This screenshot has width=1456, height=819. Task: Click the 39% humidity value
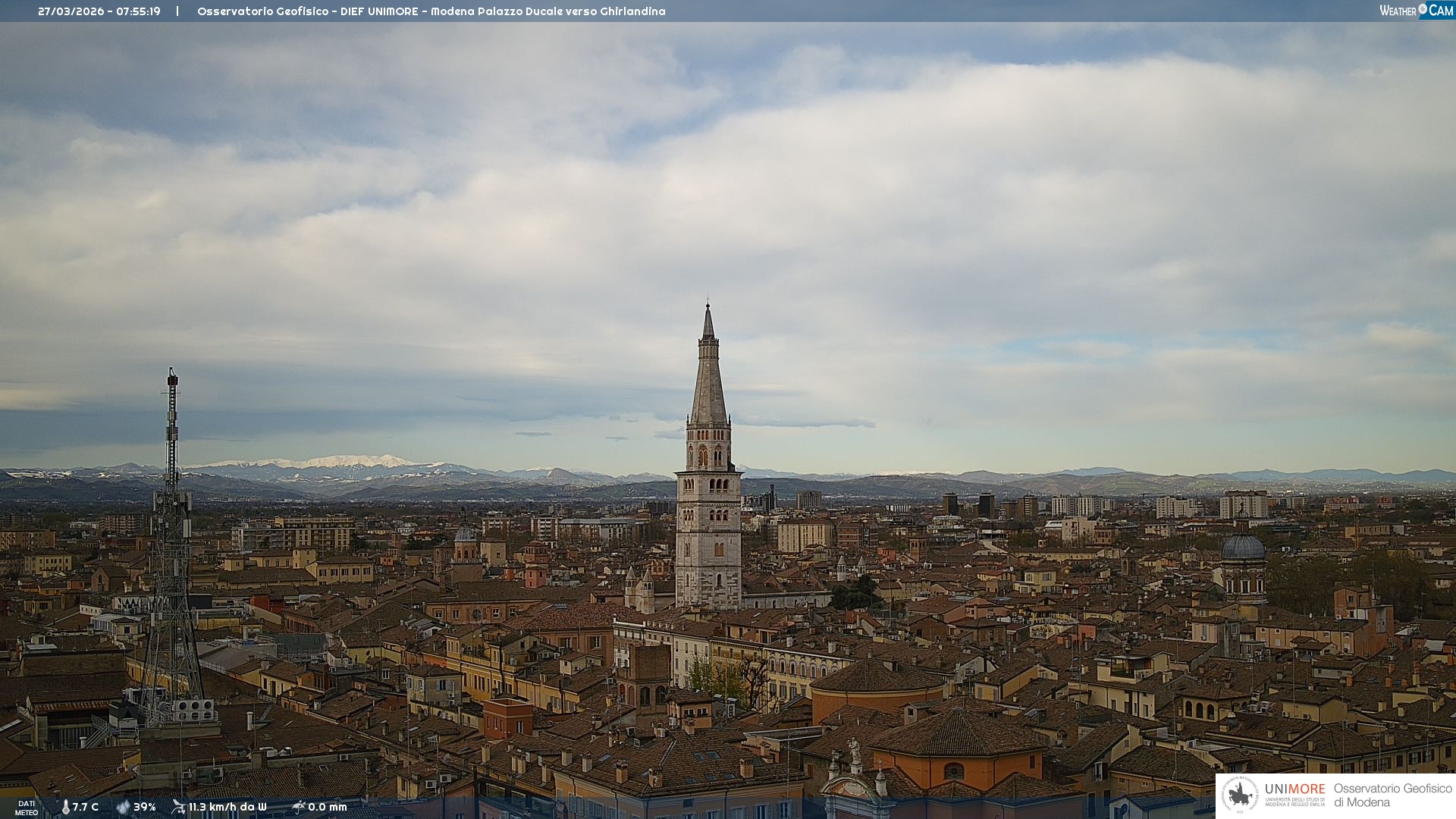click(x=145, y=807)
